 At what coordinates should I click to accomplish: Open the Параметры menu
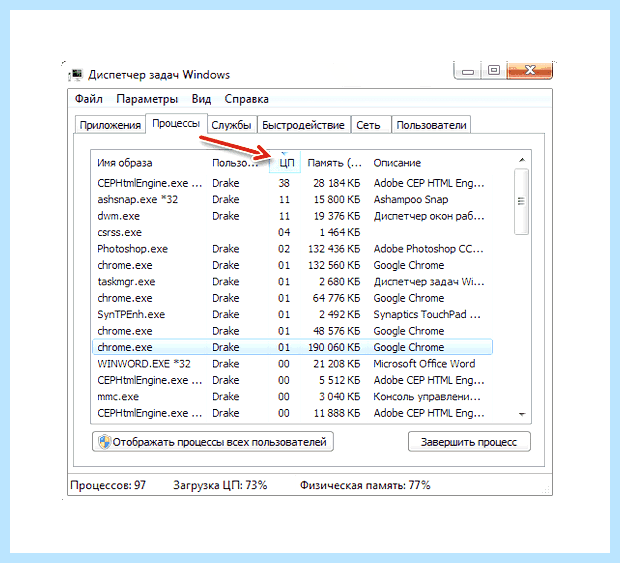pos(147,99)
